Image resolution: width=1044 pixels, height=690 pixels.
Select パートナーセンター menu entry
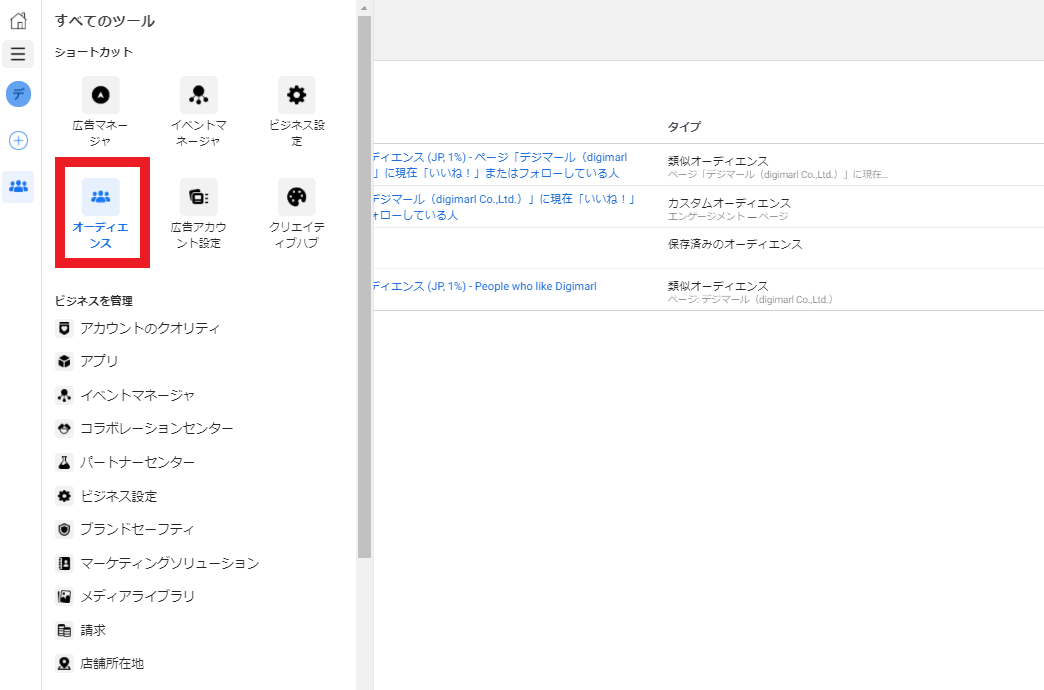137,462
